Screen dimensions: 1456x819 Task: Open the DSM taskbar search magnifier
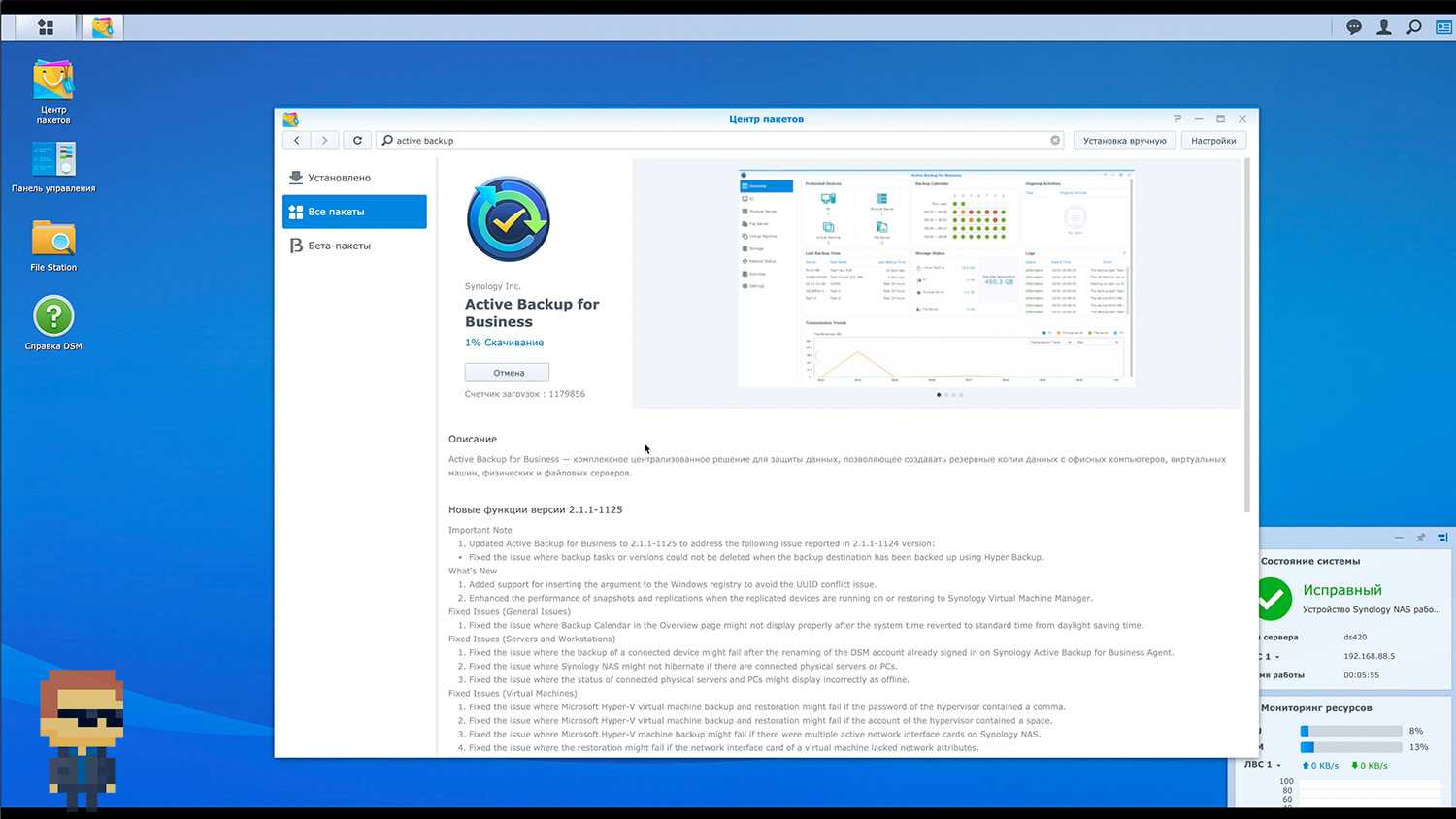pyautogui.click(x=1414, y=27)
